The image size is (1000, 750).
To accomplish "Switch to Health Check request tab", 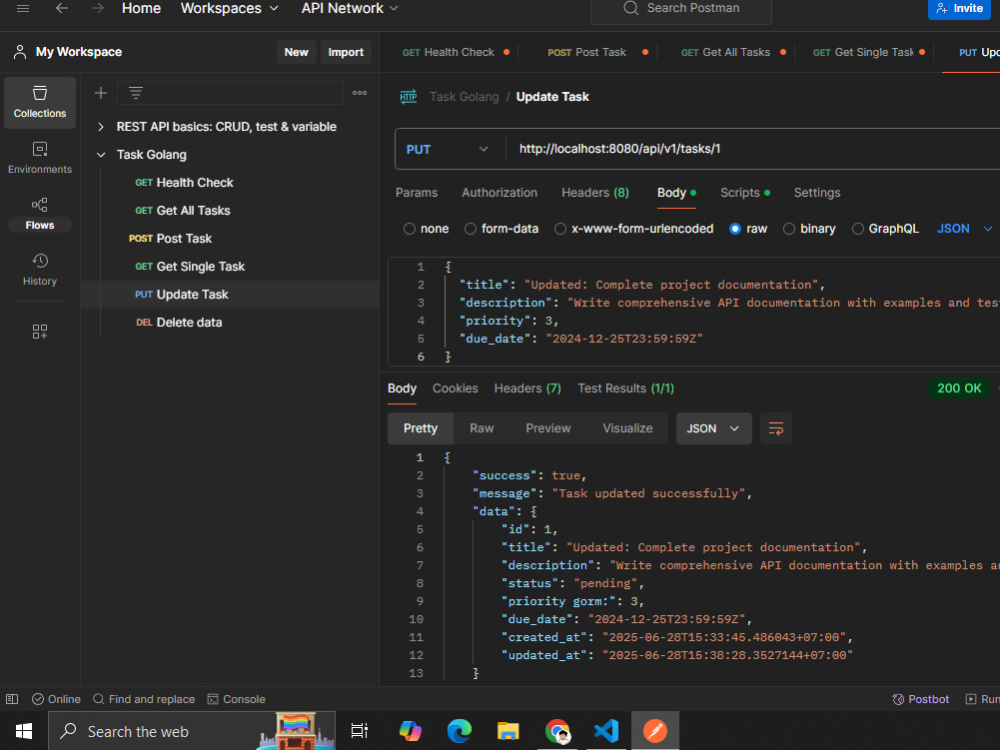I will coord(455,52).
